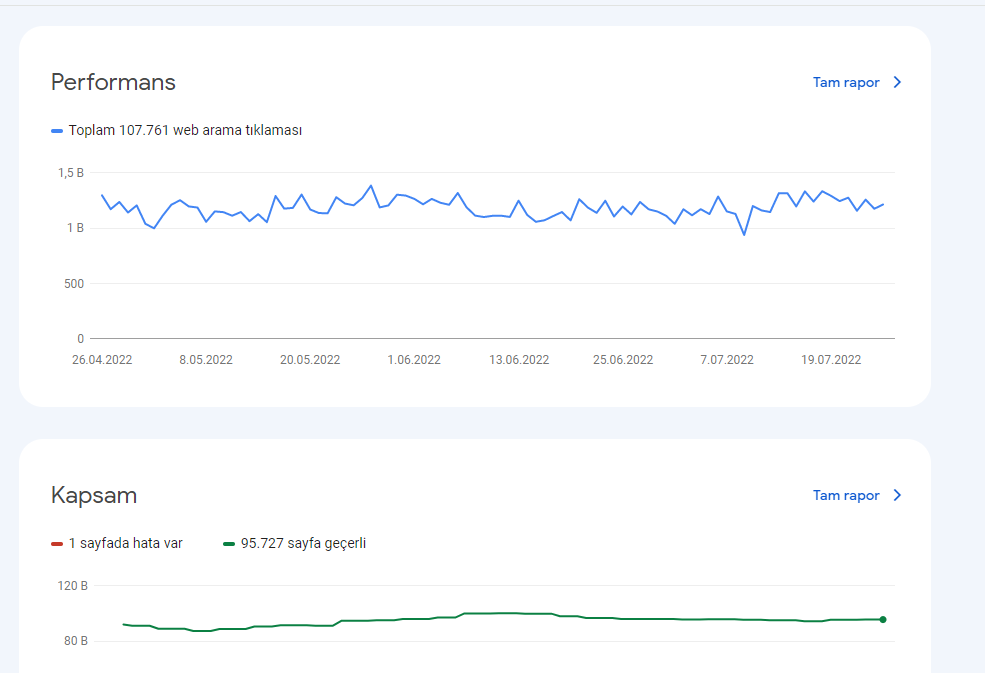Click the 7.07.2022 date axis label
Image resolution: width=985 pixels, height=673 pixels.
pos(727,359)
